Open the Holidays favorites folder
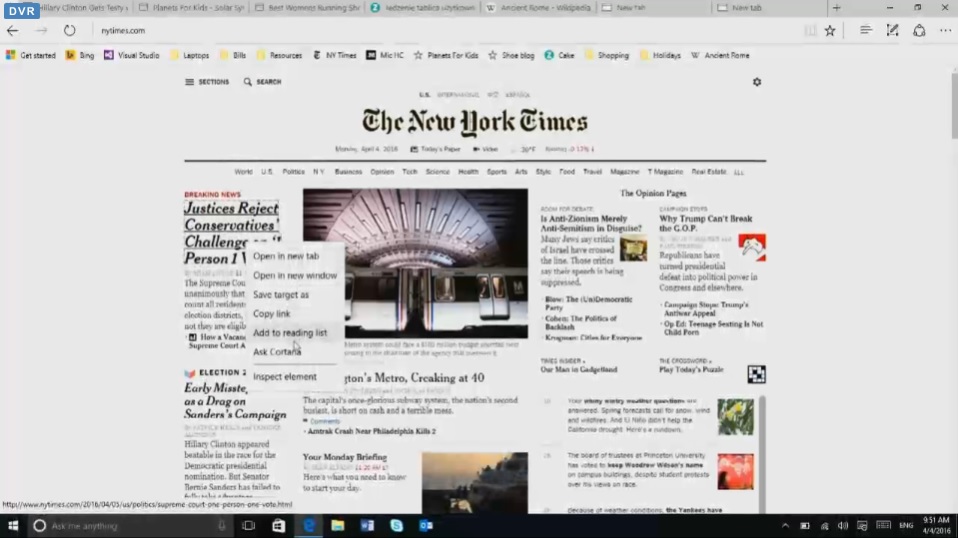The image size is (958, 538). pos(660,55)
